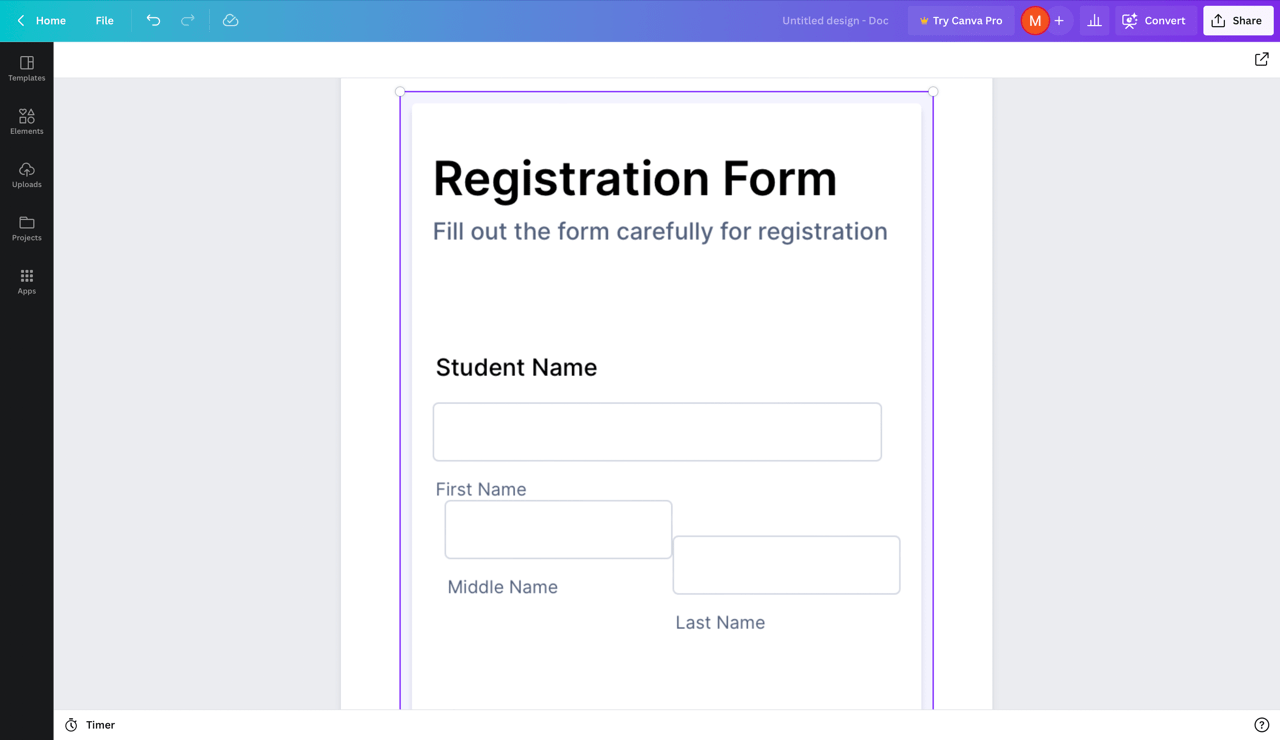This screenshot has height=740, width=1280.
Task: Click the redo arrow
Action: click(x=188, y=20)
